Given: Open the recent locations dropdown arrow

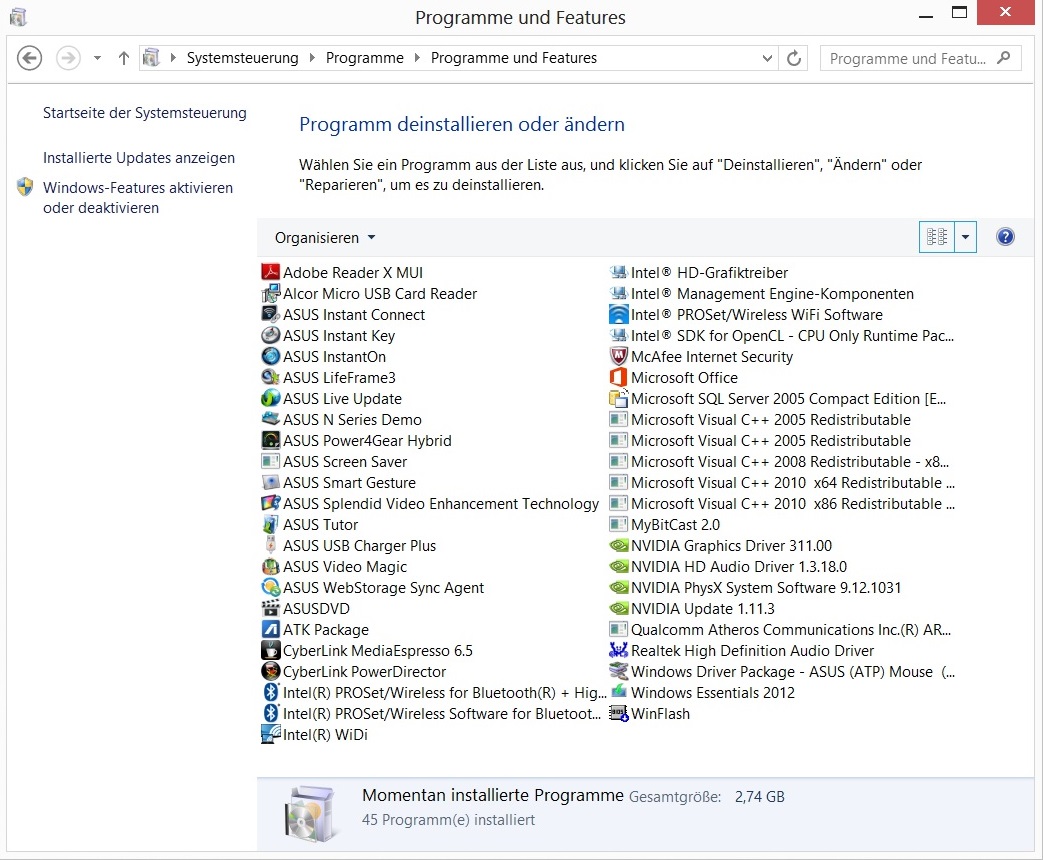Looking at the screenshot, I should click(x=97, y=59).
